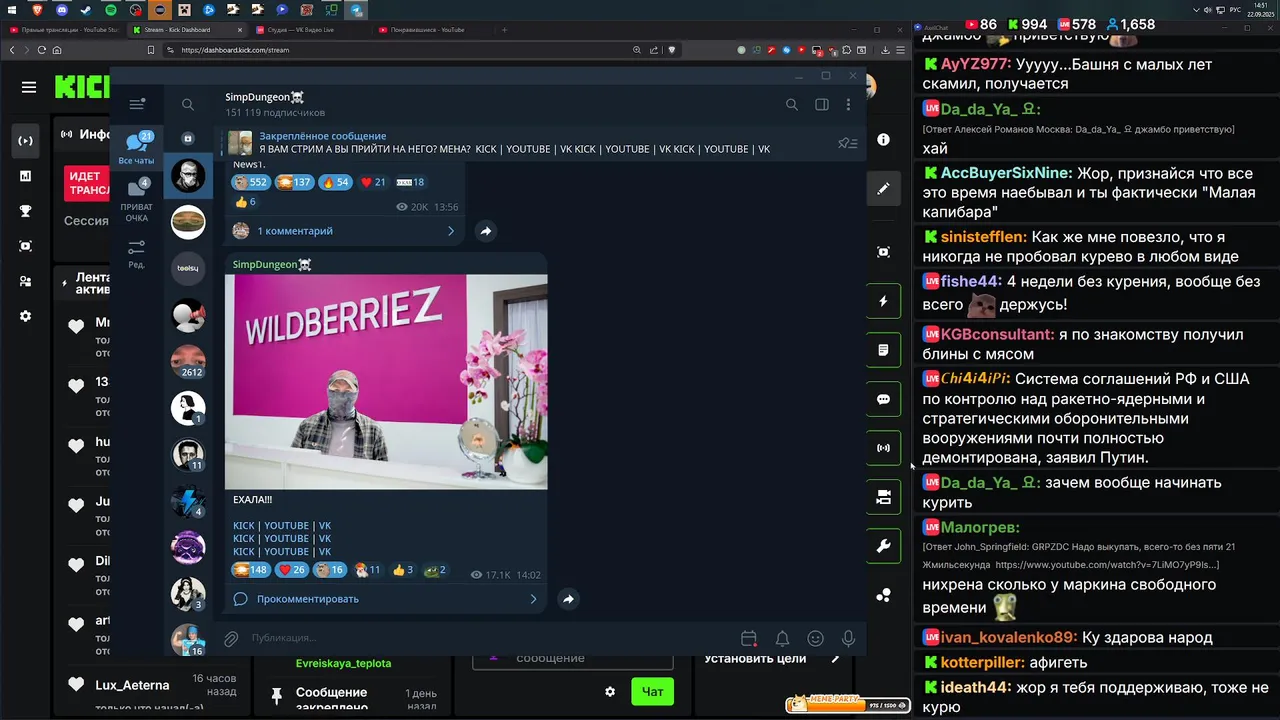Record a voice message with microphone
The image size is (1280, 720).
pyautogui.click(x=848, y=638)
